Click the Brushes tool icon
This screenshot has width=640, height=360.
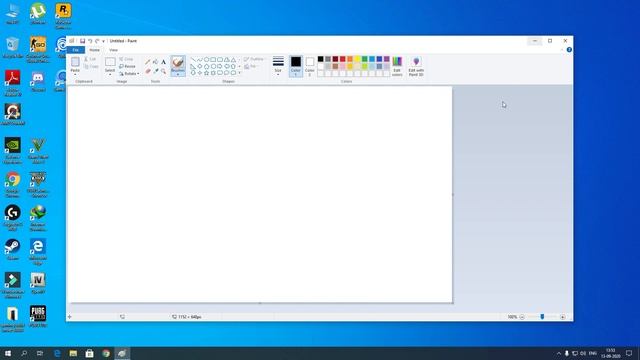[178, 62]
